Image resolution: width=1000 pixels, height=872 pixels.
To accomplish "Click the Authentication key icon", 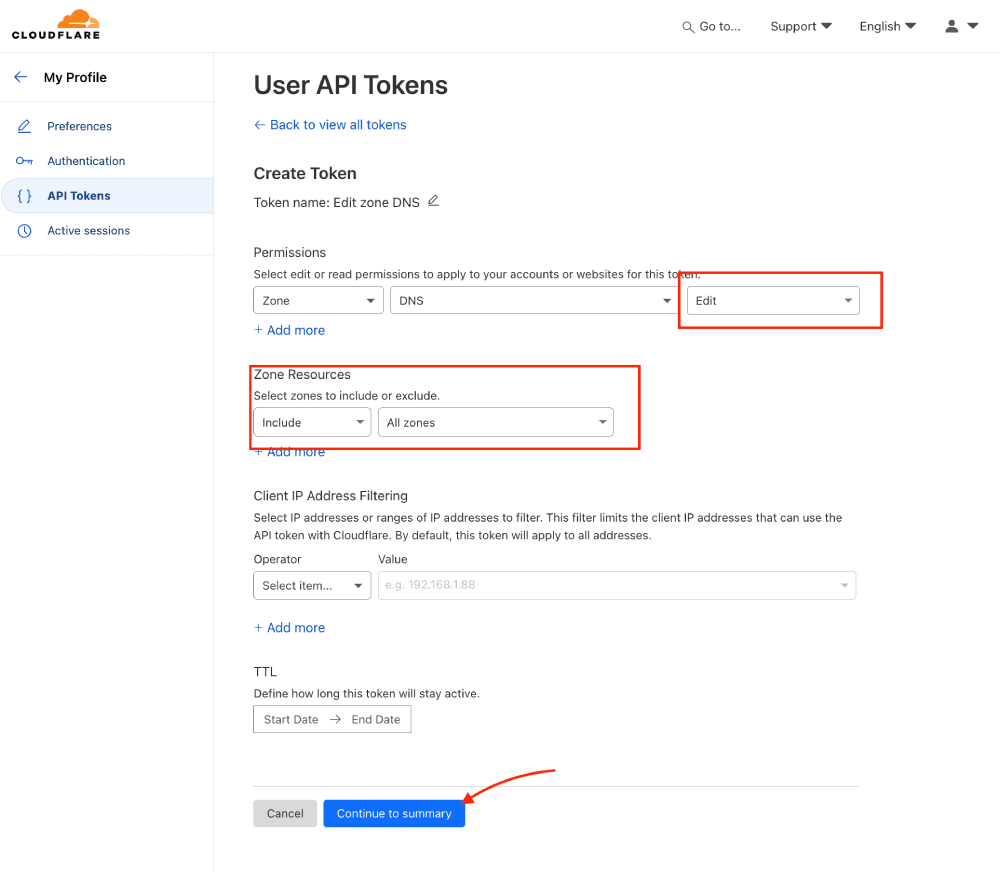I will [24, 161].
